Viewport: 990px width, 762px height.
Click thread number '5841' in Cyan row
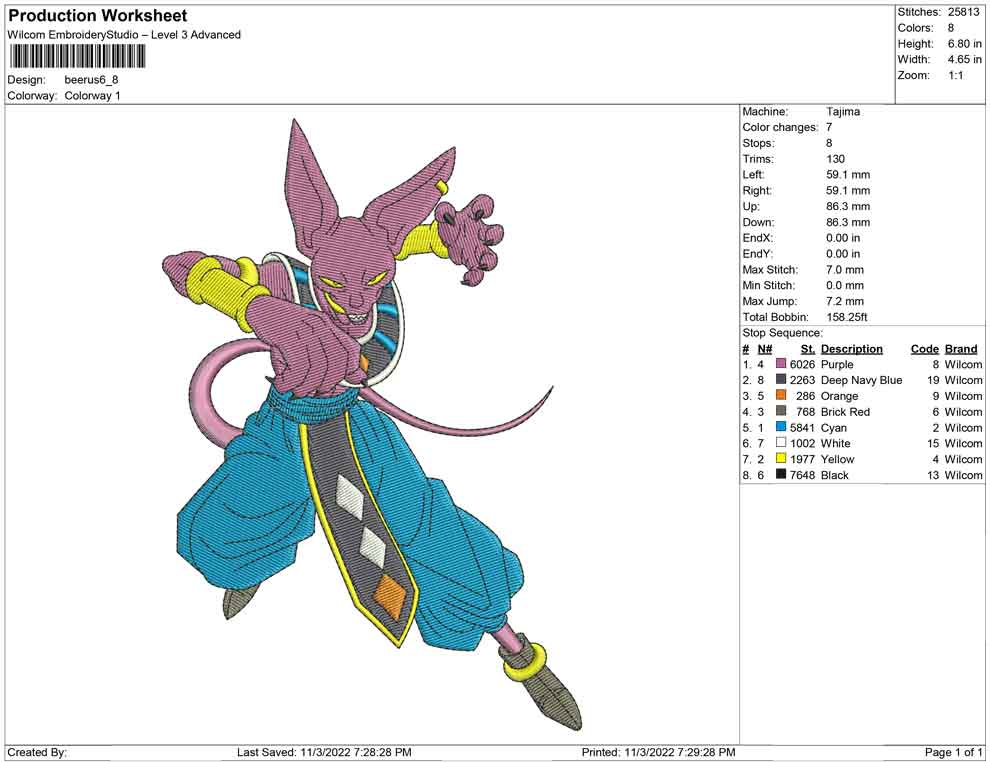[802, 427]
